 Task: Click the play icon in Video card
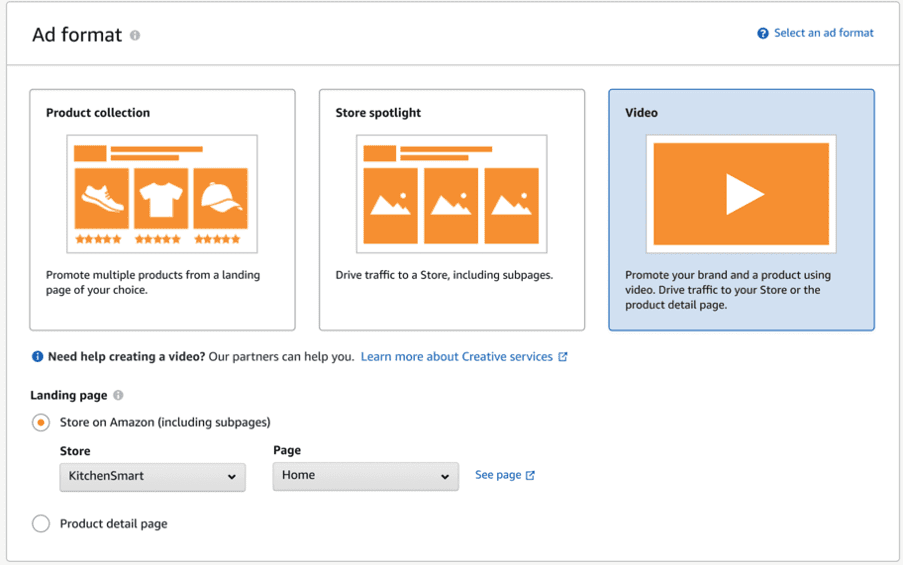coord(742,194)
